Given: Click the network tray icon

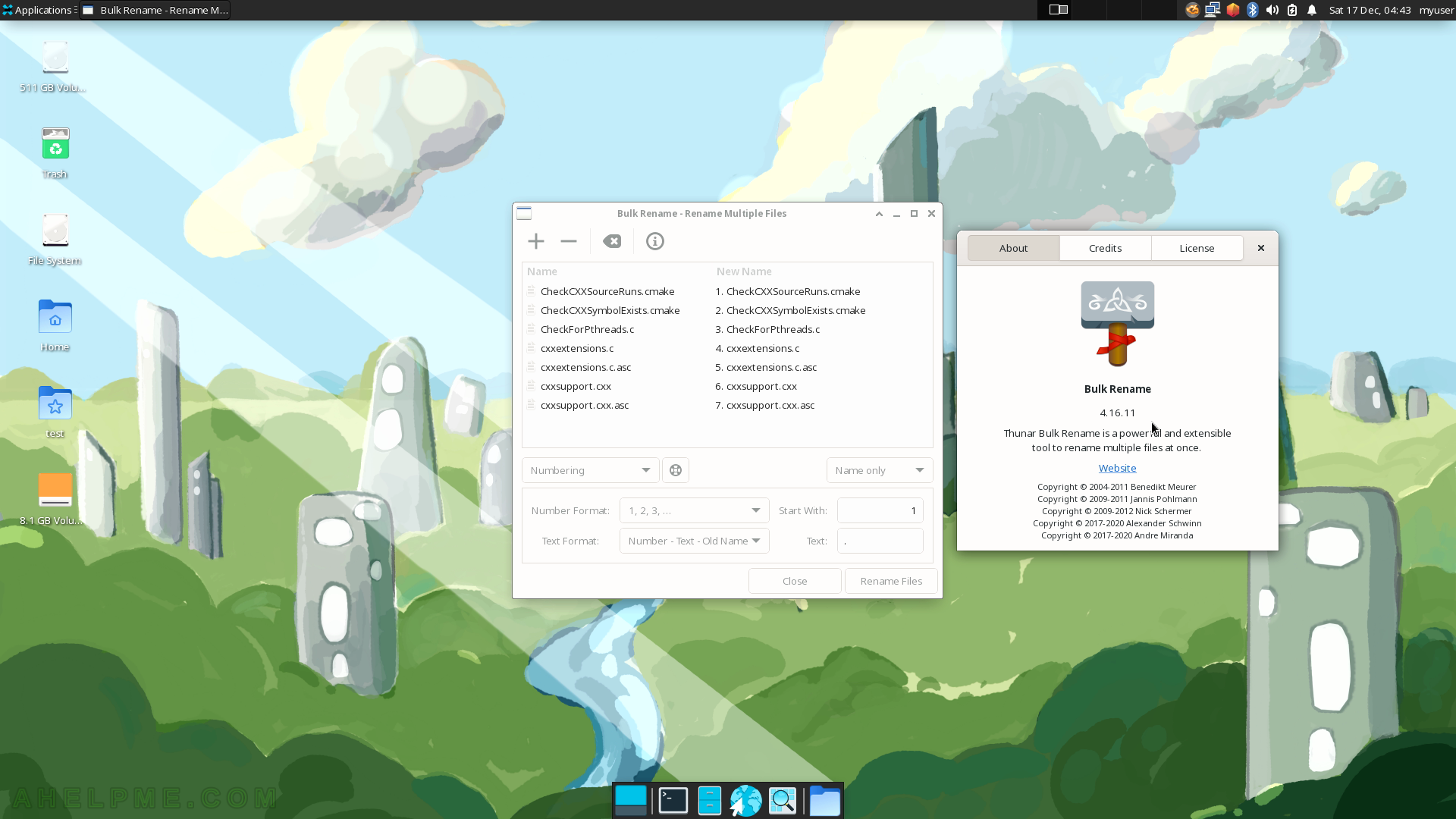Looking at the screenshot, I should [x=1213, y=10].
